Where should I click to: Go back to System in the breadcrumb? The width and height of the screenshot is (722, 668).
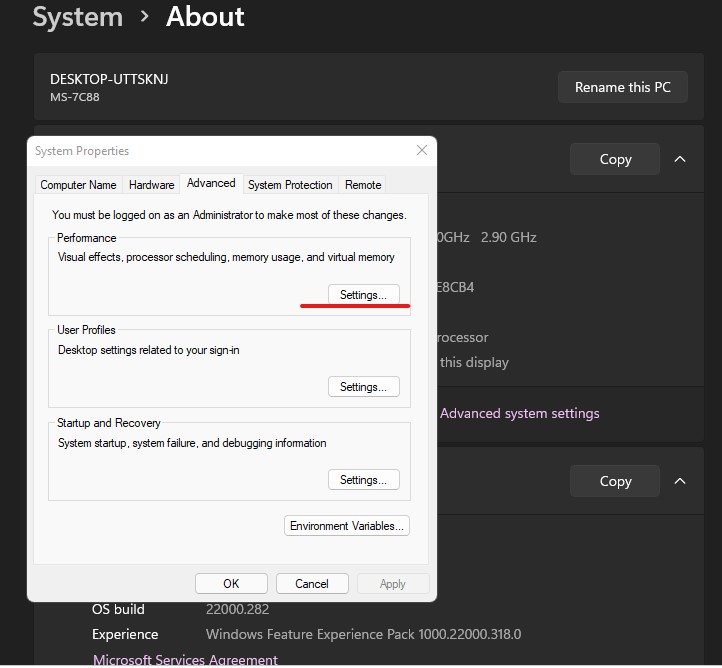(78, 17)
